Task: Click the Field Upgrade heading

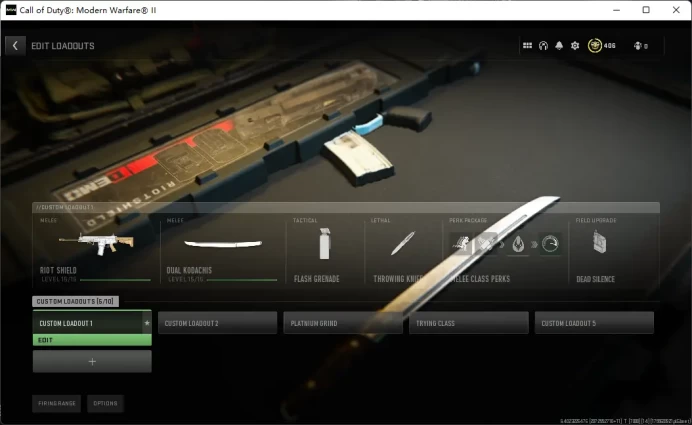Action: click(x=596, y=220)
